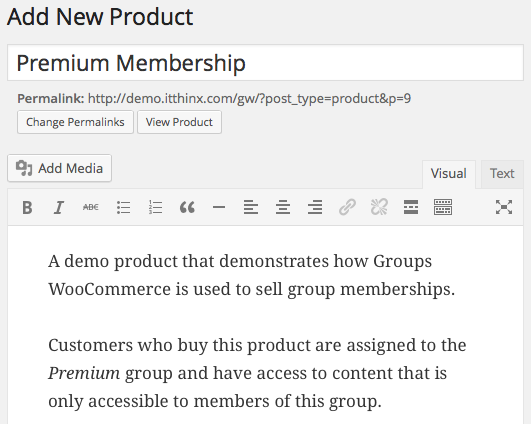Viewport: 531px width, 424px height.
Task: Open distraction-free fullscreen mode
Action: coord(504,207)
